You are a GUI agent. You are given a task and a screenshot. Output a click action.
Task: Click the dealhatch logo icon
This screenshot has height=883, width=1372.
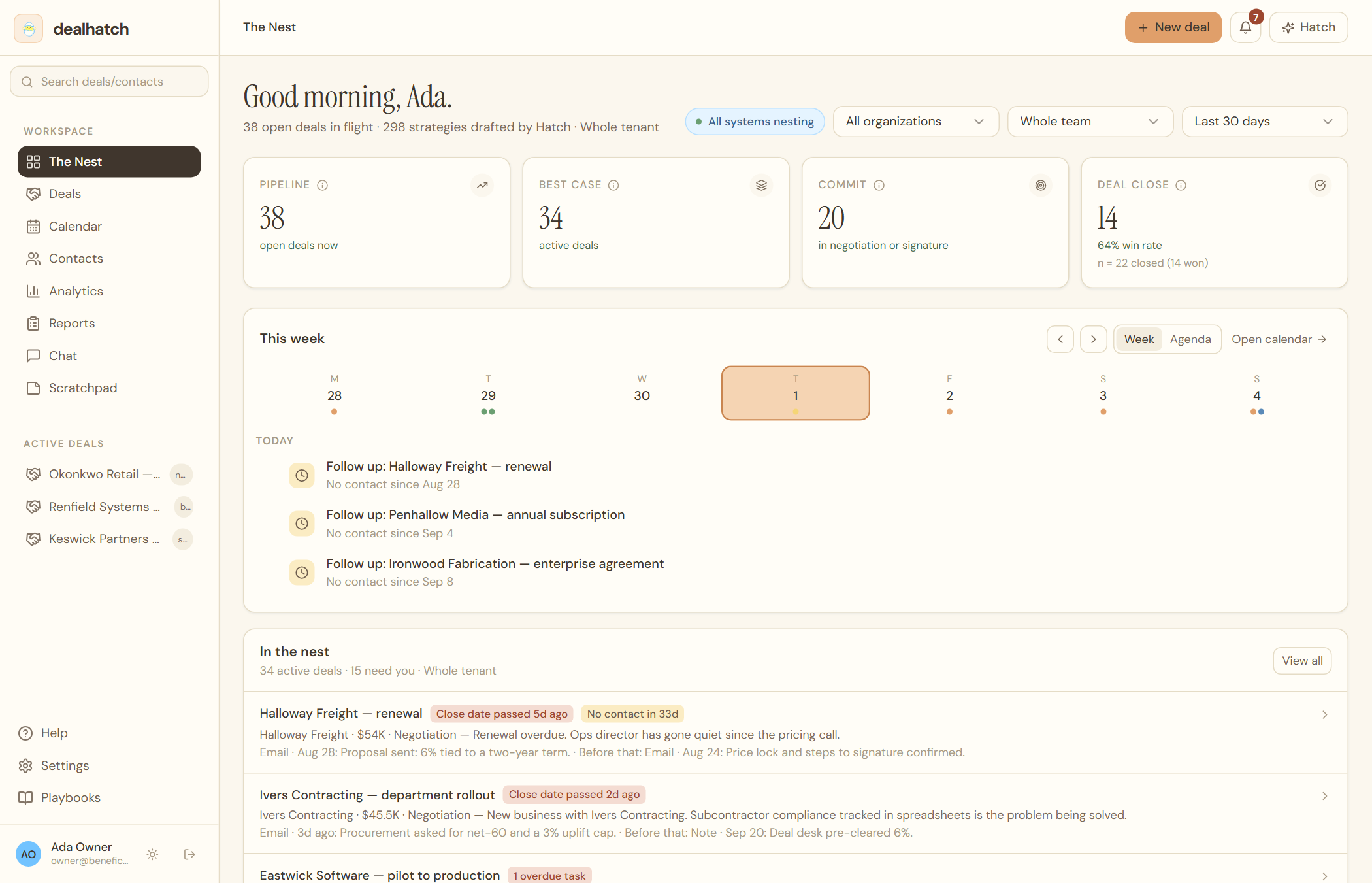pos(29,29)
